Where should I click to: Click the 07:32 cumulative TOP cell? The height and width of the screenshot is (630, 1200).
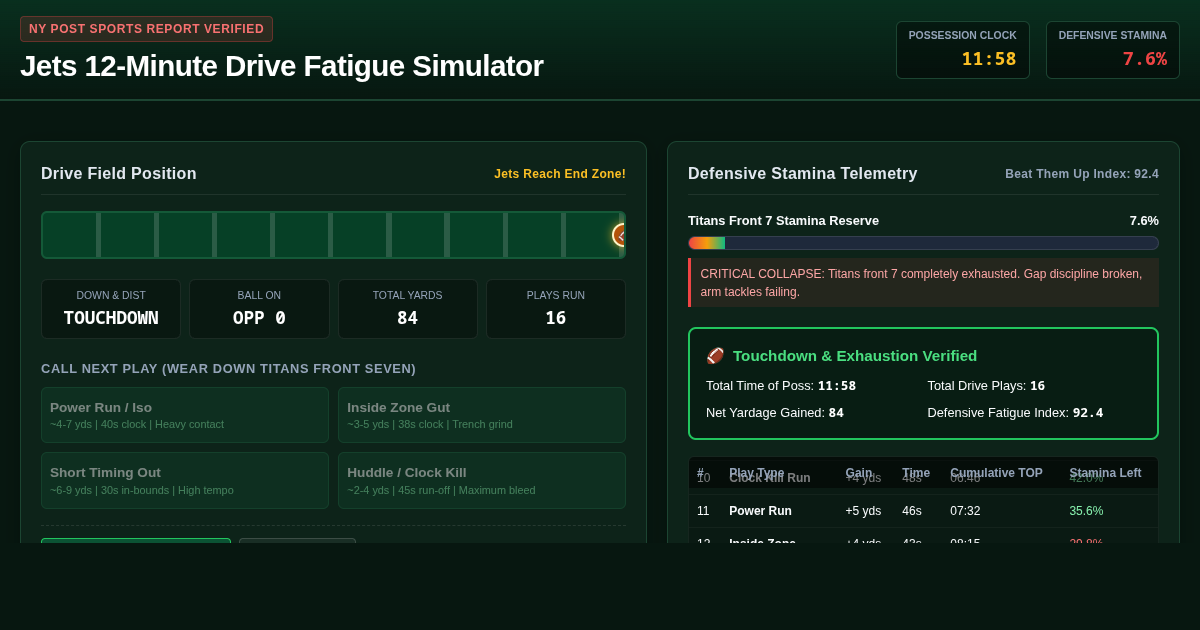point(965,511)
